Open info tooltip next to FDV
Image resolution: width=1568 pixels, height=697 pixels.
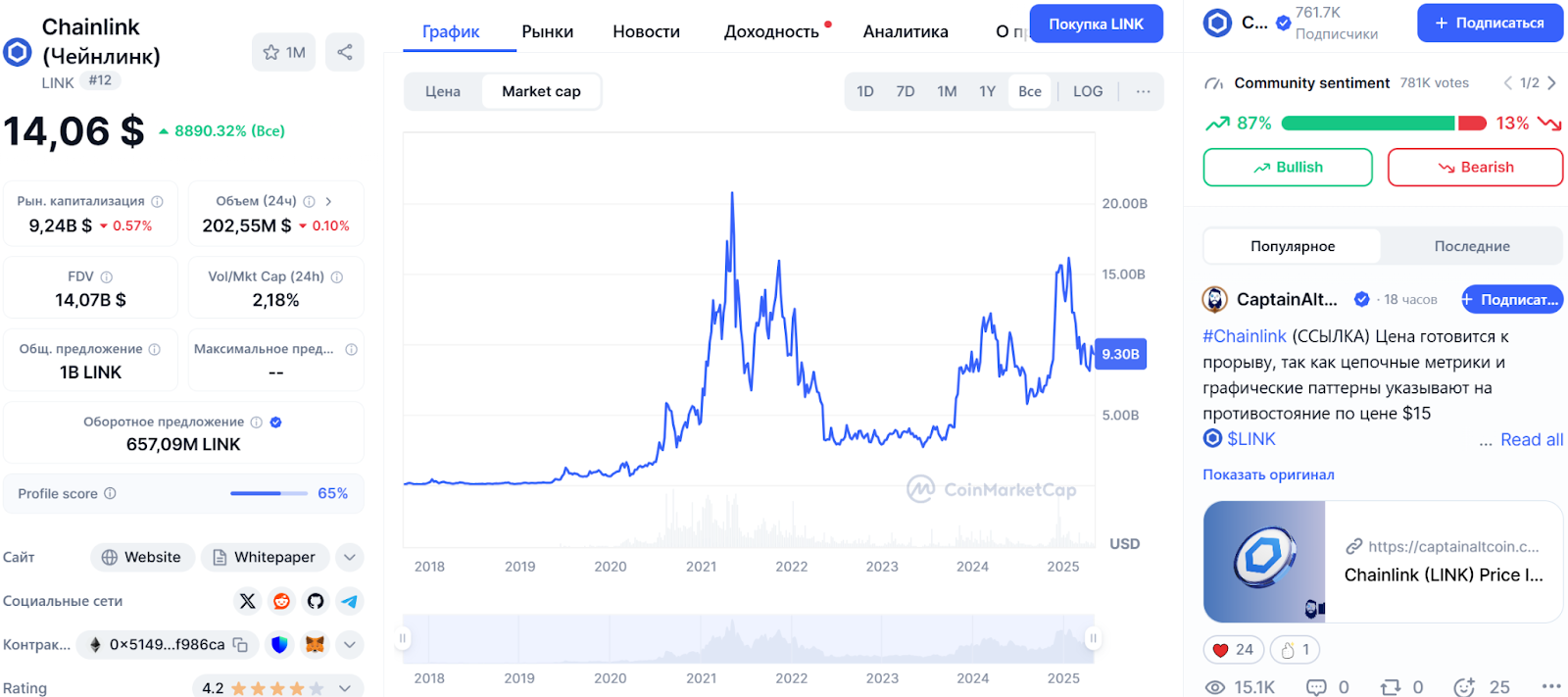pyautogui.click(x=107, y=276)
